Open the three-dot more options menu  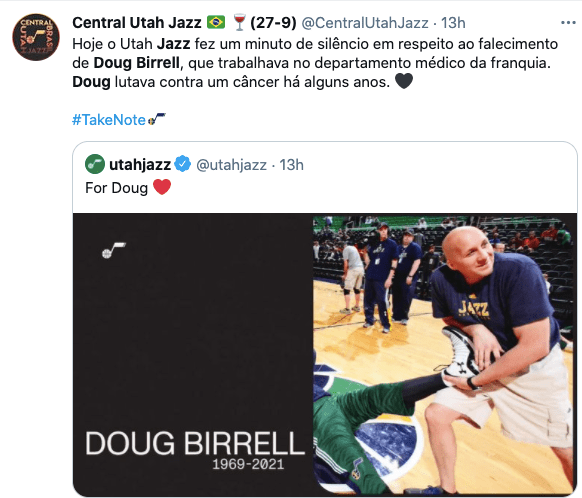[x=568, y=23]
